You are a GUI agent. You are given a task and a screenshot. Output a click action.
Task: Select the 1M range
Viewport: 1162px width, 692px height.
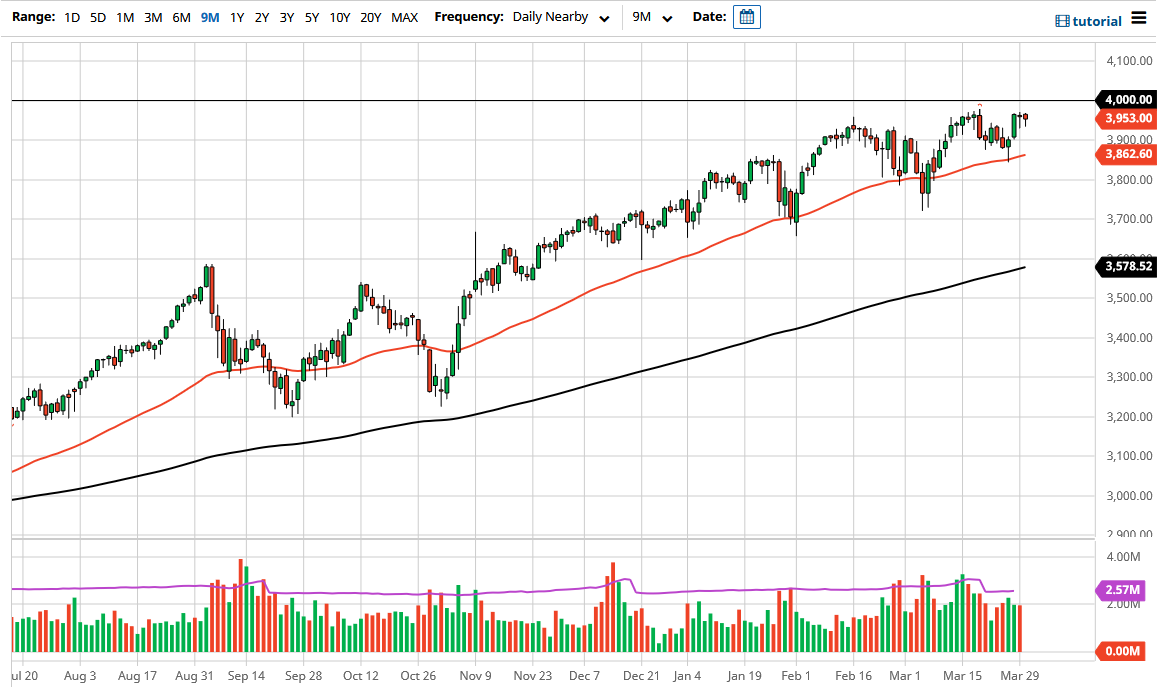point(124,17)
